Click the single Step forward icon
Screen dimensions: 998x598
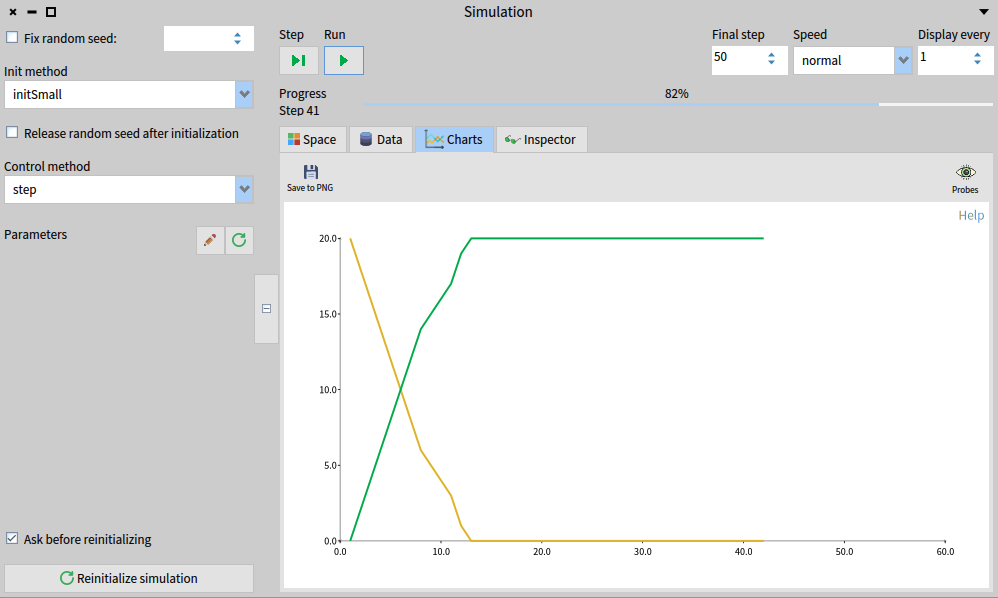coord(298,61)
